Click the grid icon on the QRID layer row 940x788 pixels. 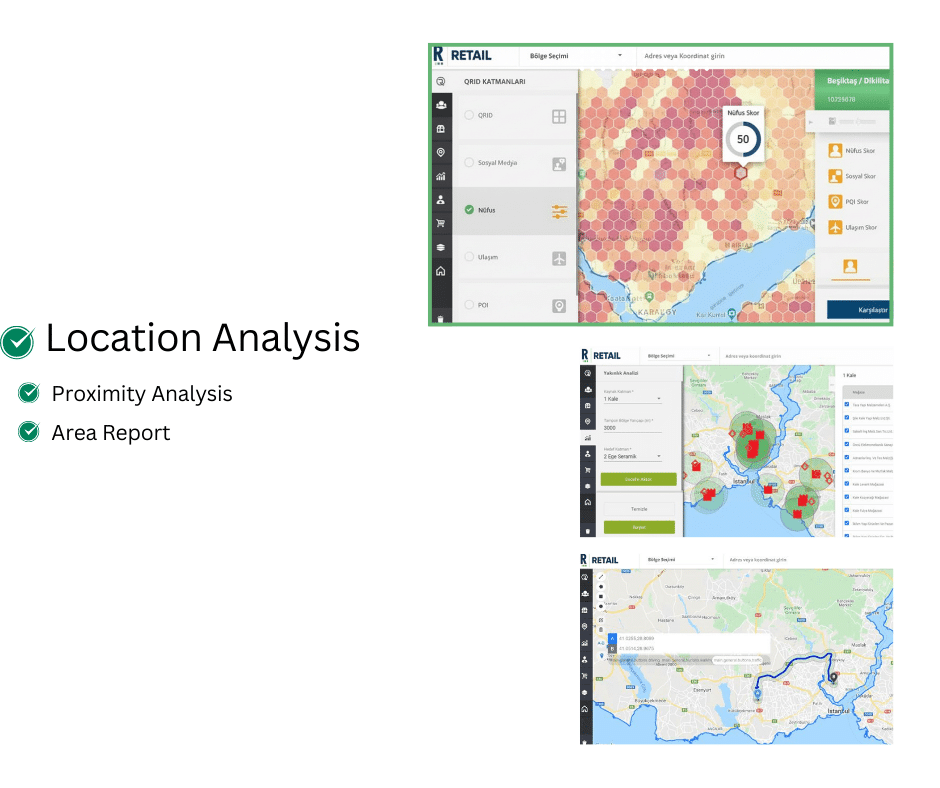point(559,116)
